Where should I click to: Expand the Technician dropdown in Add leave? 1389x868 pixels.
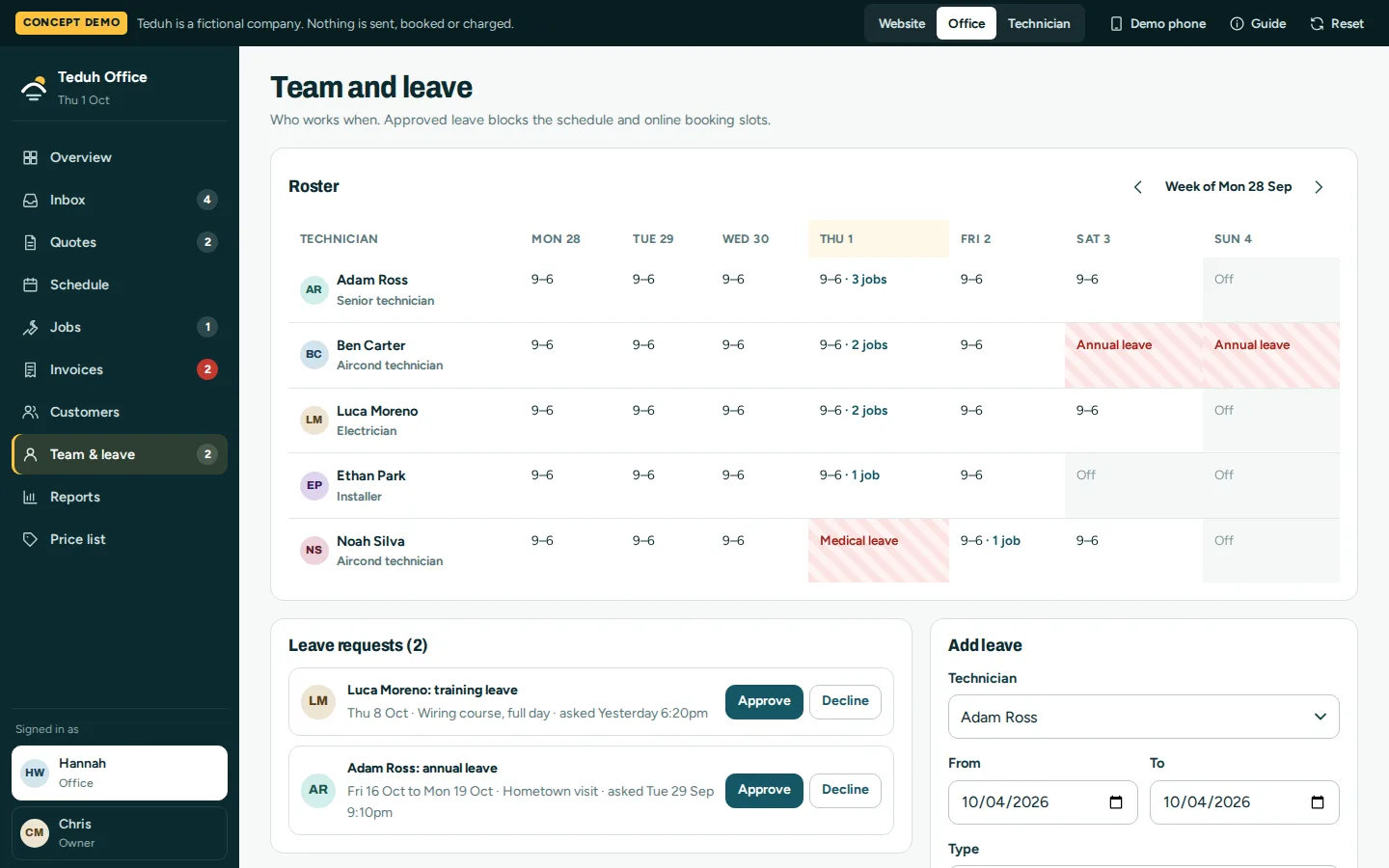[1144, 717]
